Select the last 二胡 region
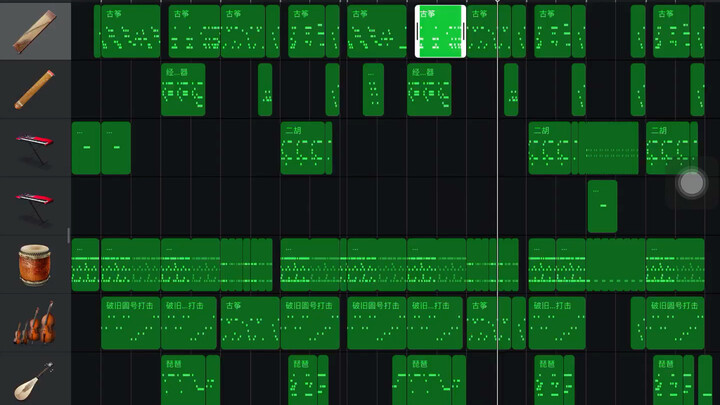The height and width of the screenshot is (405, 720). [668, 148]
